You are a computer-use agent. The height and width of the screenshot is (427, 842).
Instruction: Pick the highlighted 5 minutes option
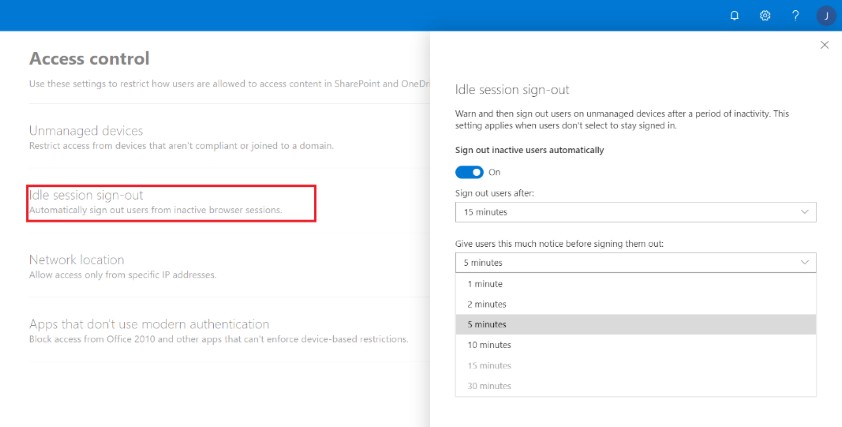tap(636, 324)
